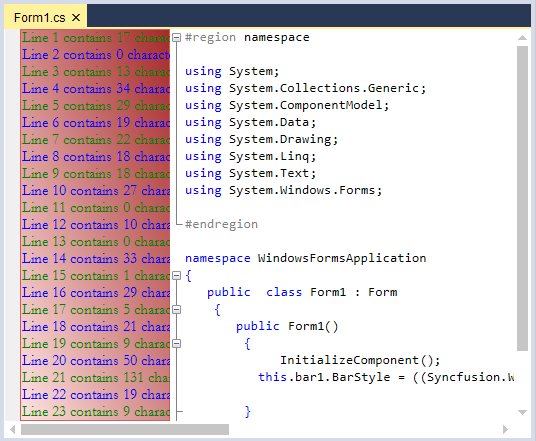Click 'using System.Data;' line
536x441 pixels.
[251, 122]
